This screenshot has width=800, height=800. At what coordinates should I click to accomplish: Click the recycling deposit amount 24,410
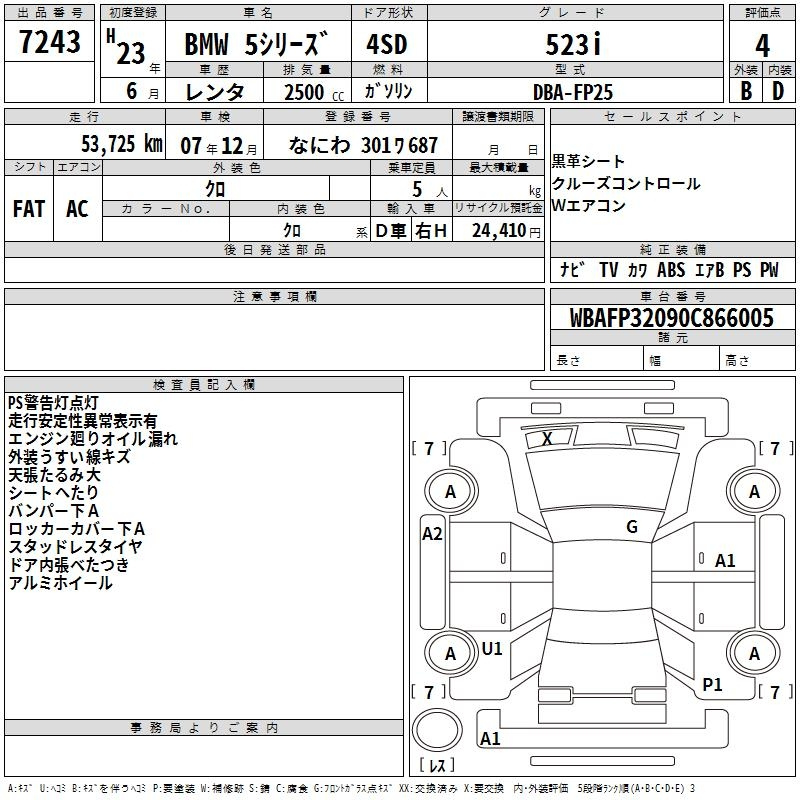(x=497, y=230)
